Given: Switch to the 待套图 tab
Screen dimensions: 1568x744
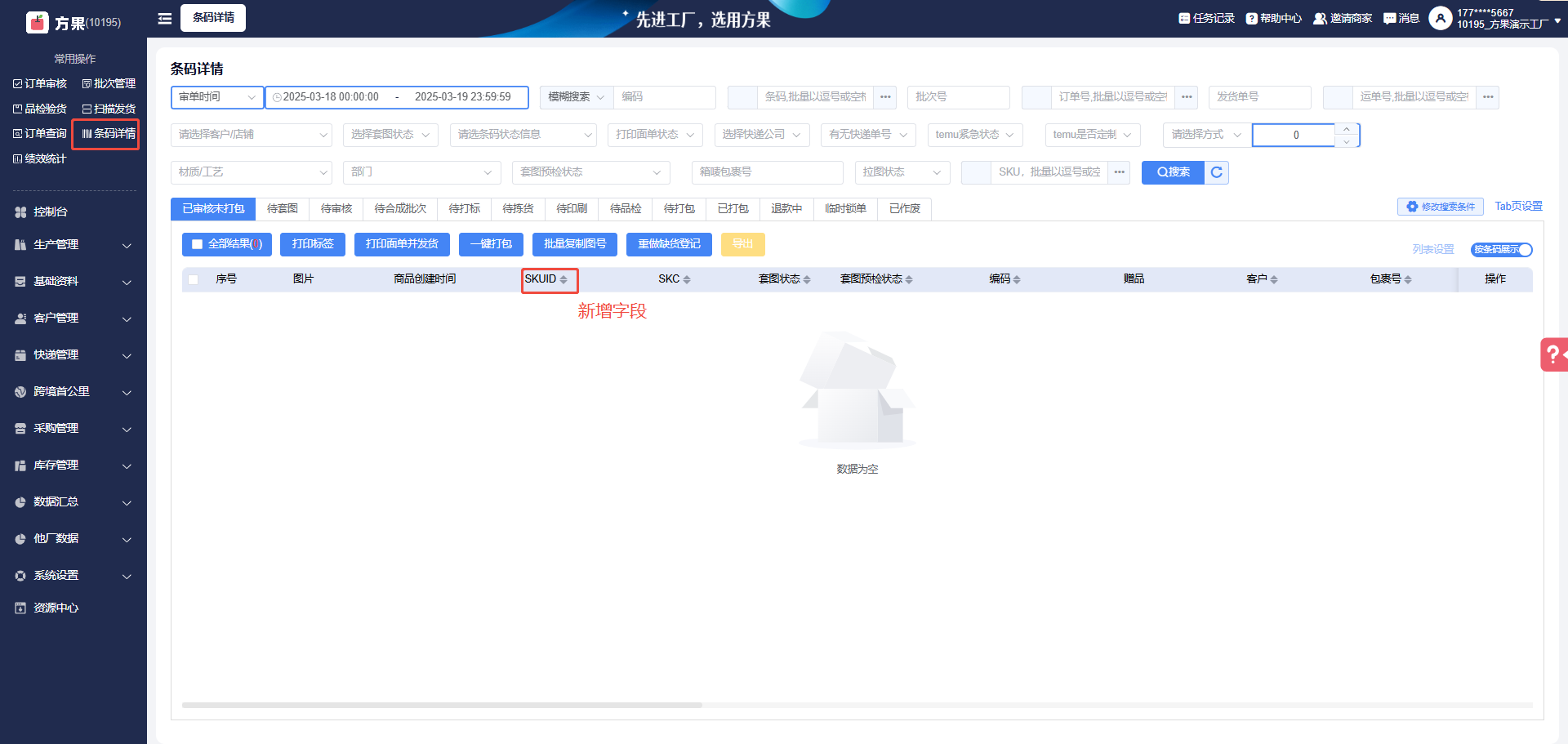Looking at the screenshot, I should coord(283,209).
